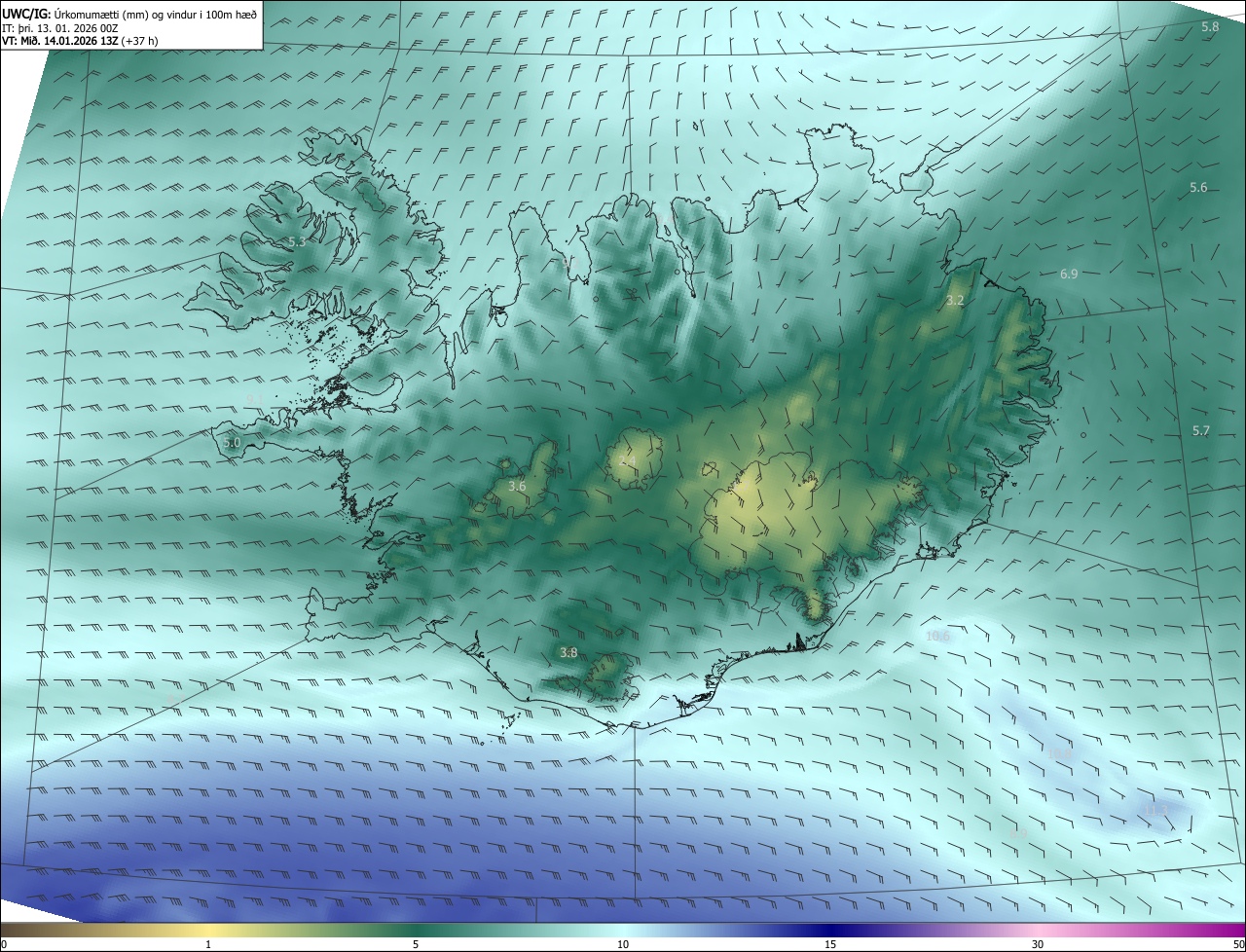Viewport: 1246px width, 952px height.
Task: Select the 5.0 value label on Snæfellsnes peninsula
Action: point(232,442)
